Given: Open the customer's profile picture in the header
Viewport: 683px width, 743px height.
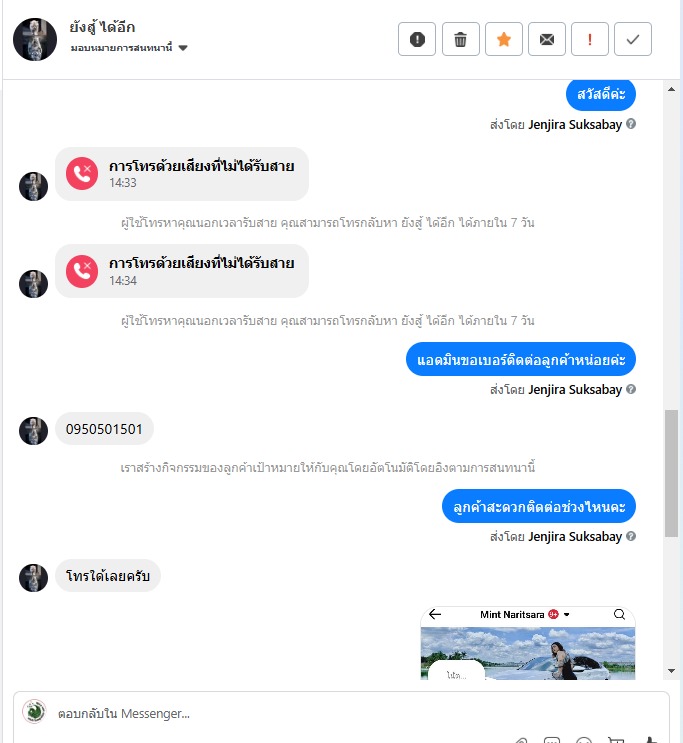Looking at the screenshot, I should (x=35, y=39).
